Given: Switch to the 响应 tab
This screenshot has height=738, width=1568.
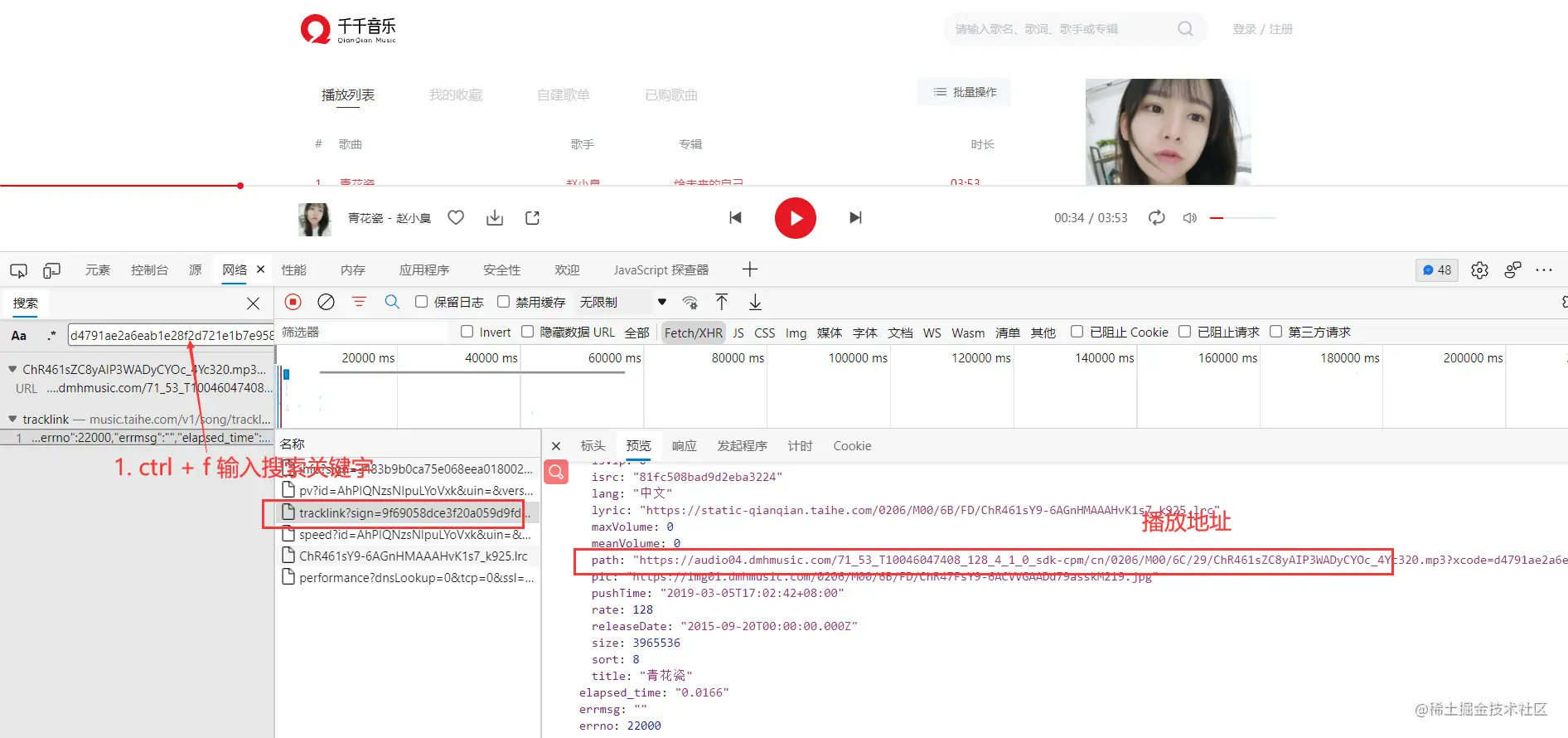Looking at the screenshot, I should (684, 446).
